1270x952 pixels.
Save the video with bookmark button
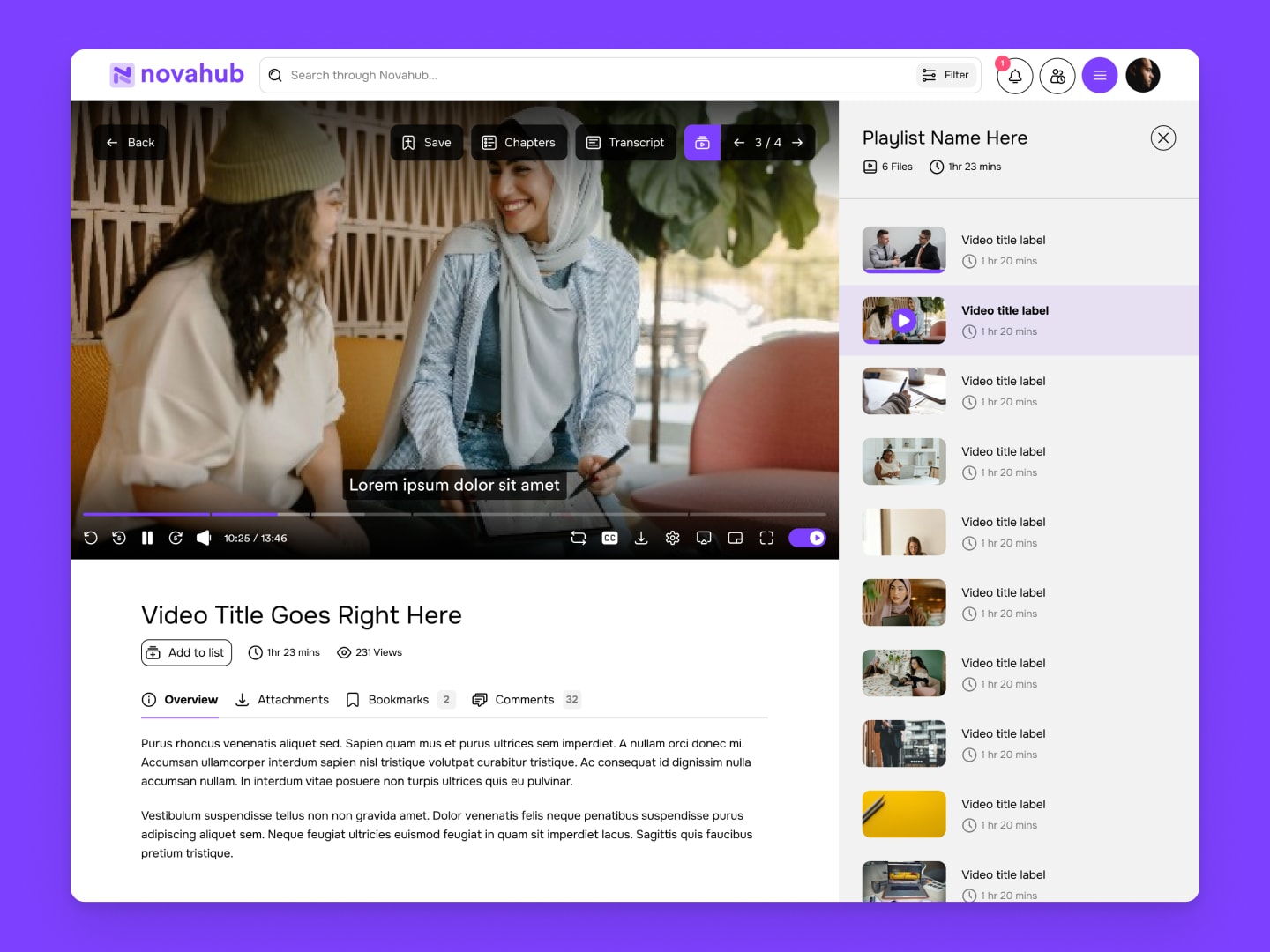pyautogui.click(x=427, y=143)
